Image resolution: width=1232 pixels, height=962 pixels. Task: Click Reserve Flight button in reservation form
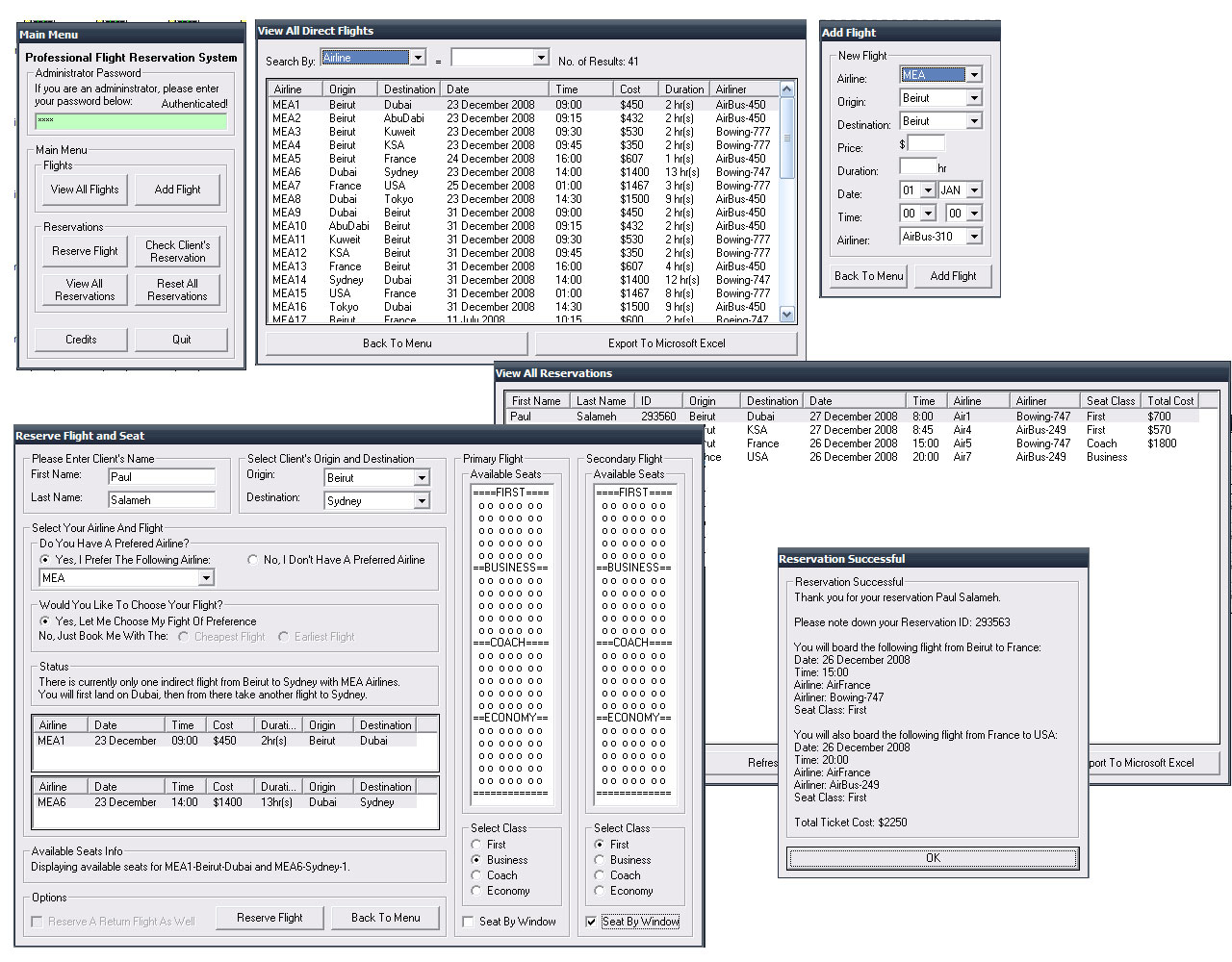pyautogui.click(x=269, y=918)
